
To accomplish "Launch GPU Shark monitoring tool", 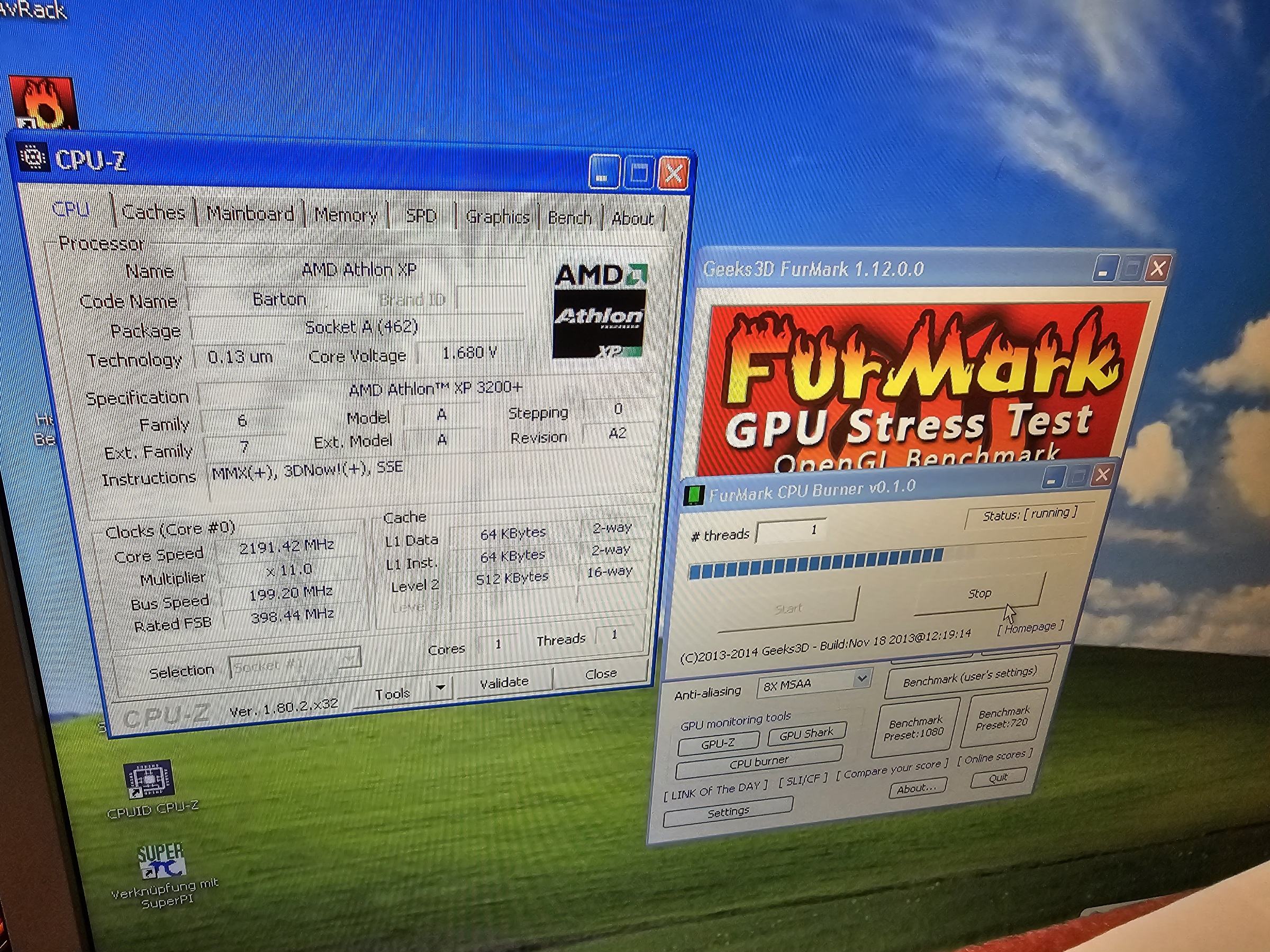I will point(806,734).
